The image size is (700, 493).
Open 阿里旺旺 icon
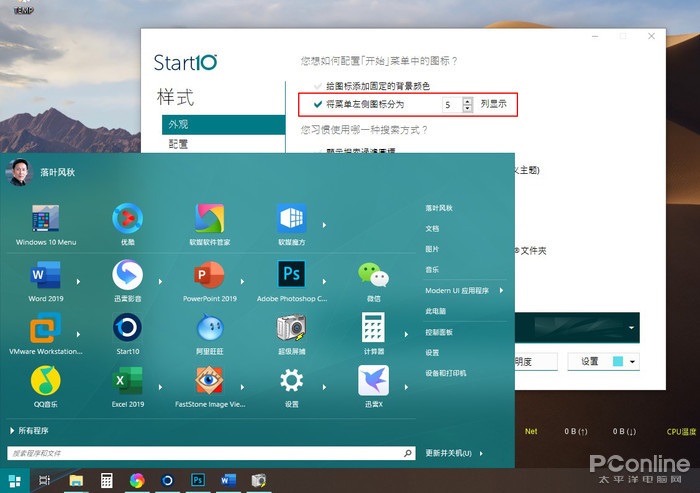[209, 327]
